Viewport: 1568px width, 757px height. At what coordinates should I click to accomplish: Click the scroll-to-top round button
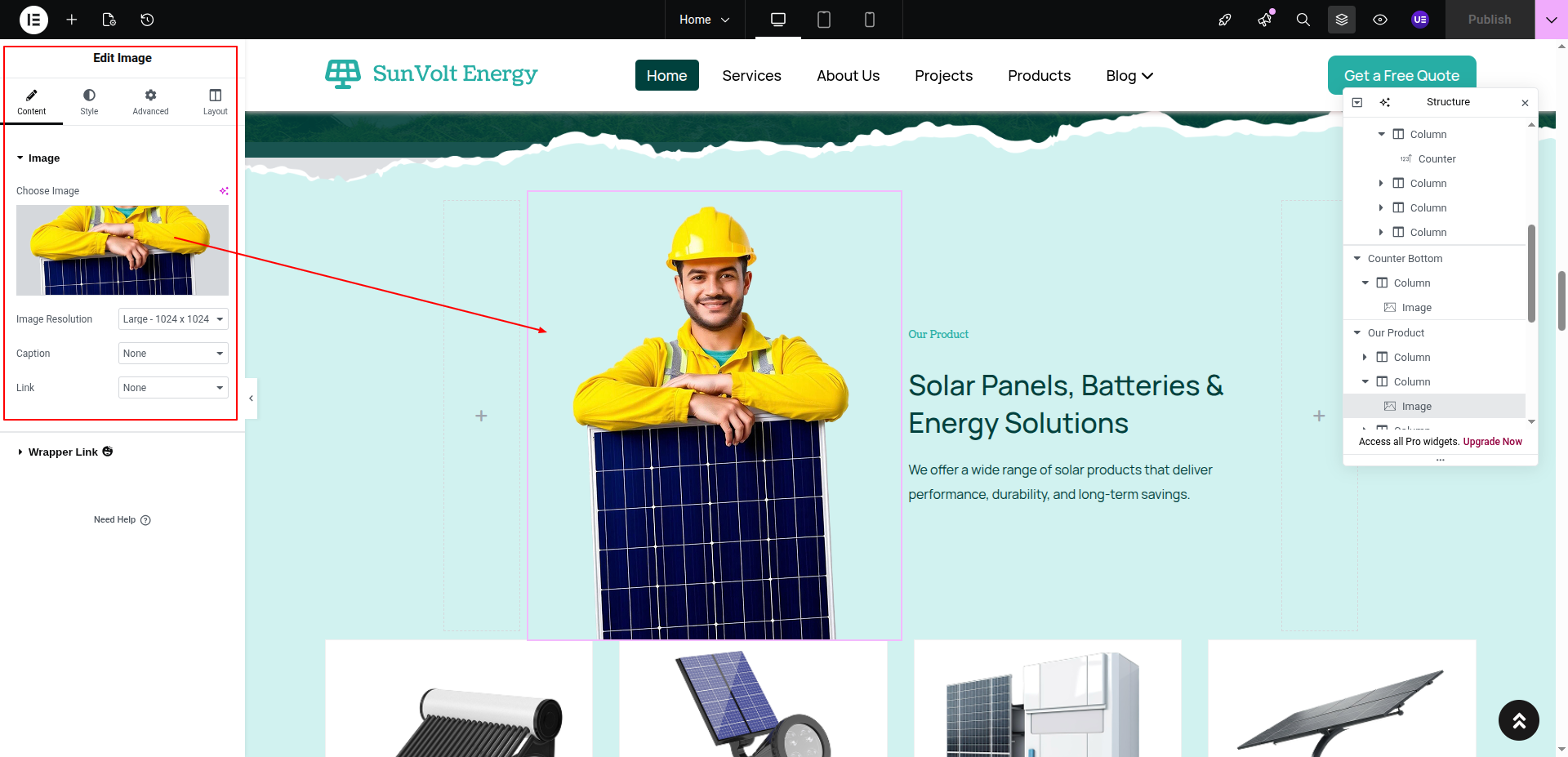pyautogui.click(x=1518, y=720)
